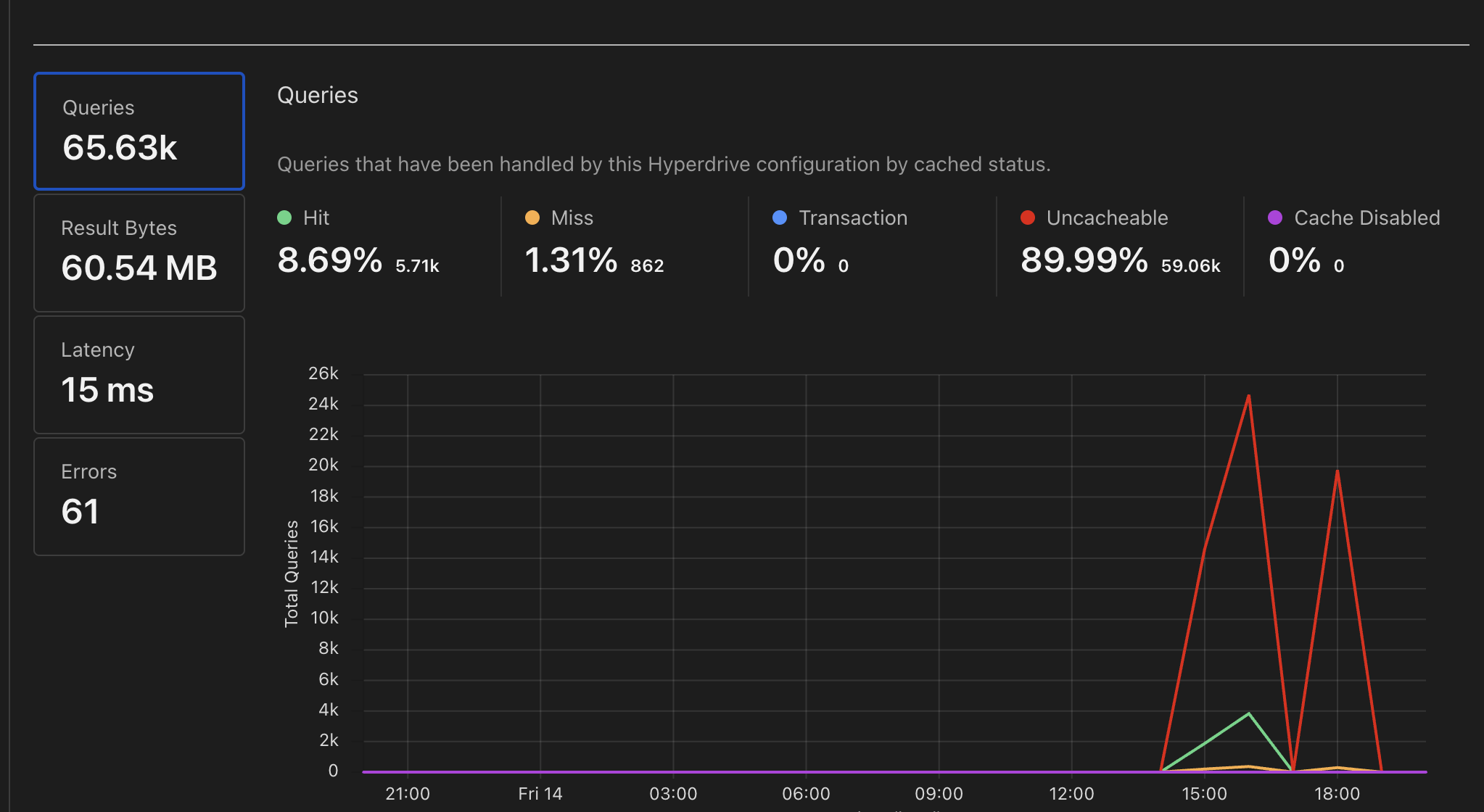Click the Hit legend label
Screen dimensions: 1484x812
tap(316, 217)
